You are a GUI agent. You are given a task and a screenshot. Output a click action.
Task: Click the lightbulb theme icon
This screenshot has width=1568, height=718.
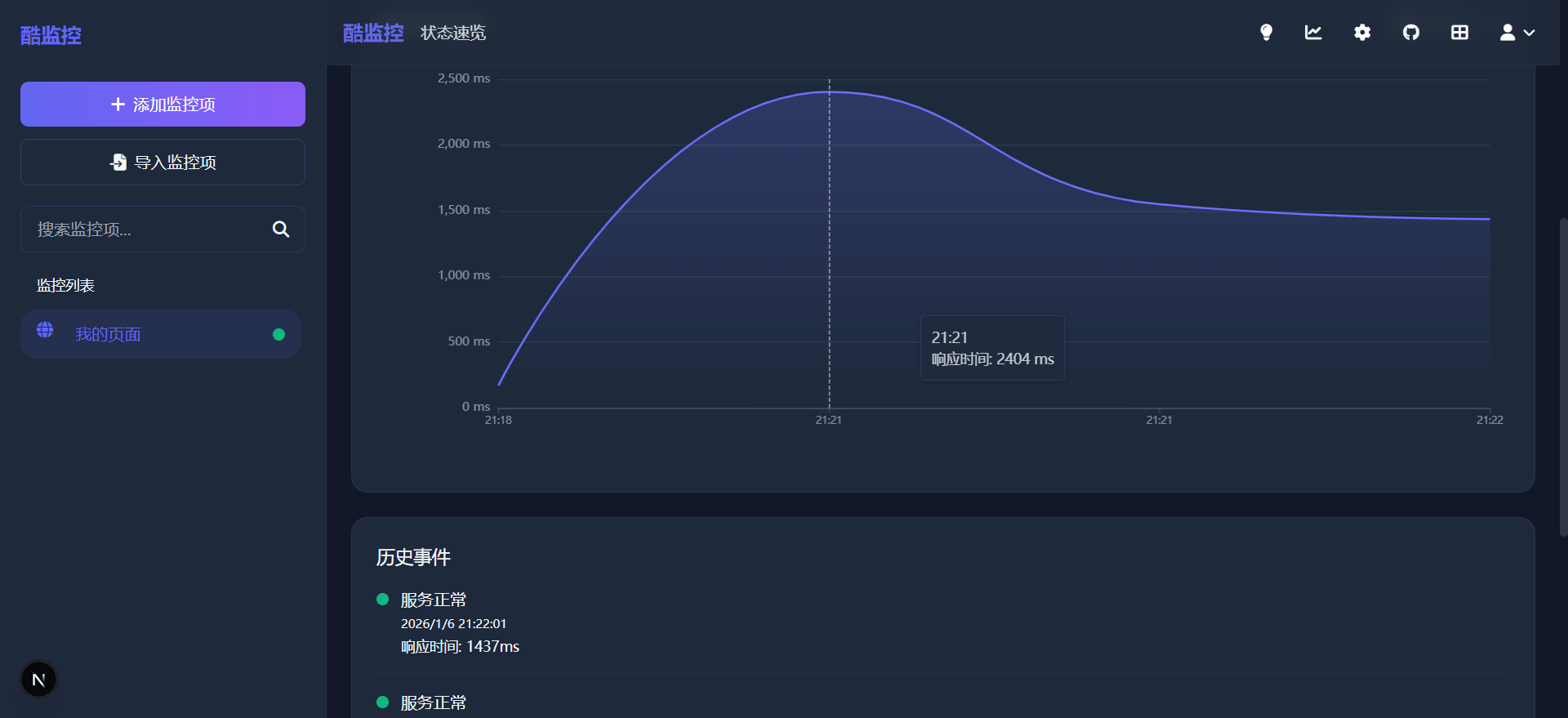coord(1266,33)
